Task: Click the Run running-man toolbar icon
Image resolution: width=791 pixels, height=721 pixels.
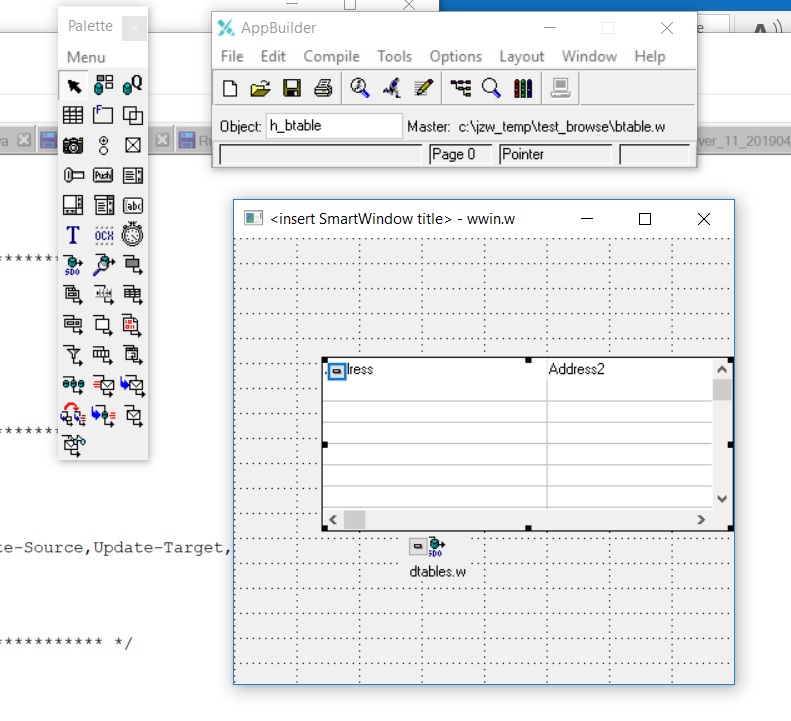Action: [x=391, y=88]
